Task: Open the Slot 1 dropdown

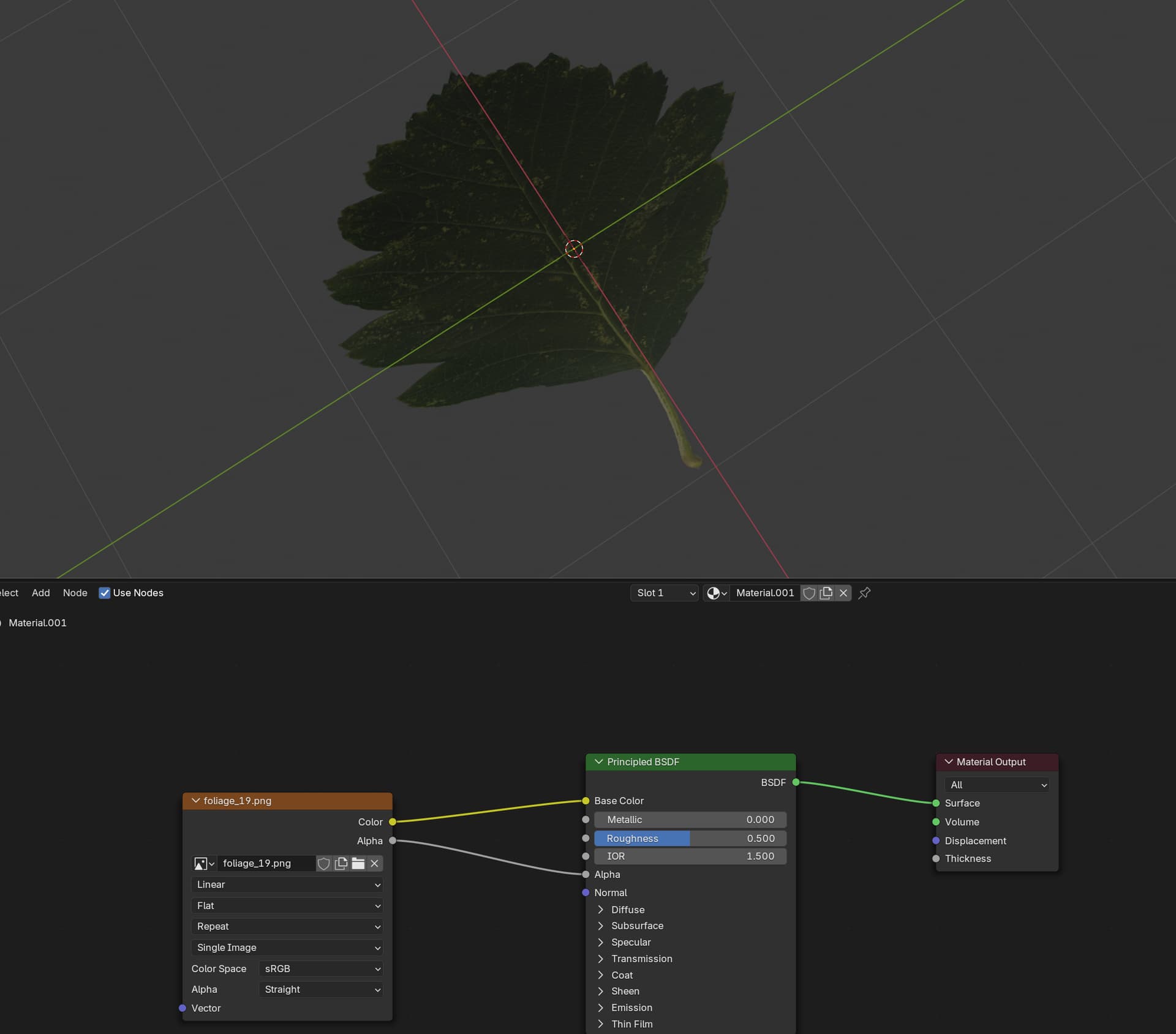Action: tap(664, 593)
